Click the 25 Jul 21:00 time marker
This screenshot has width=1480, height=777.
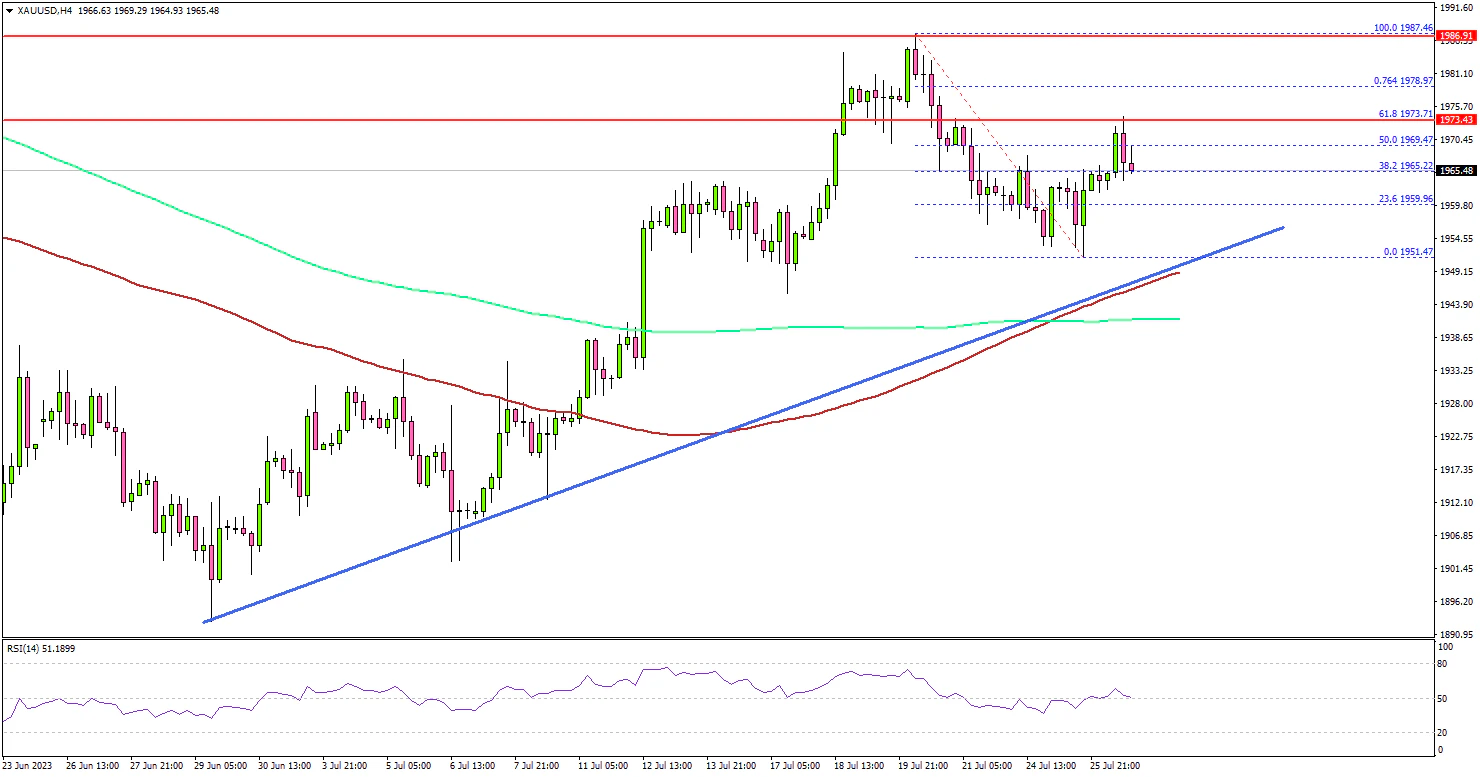point(1115,765)
